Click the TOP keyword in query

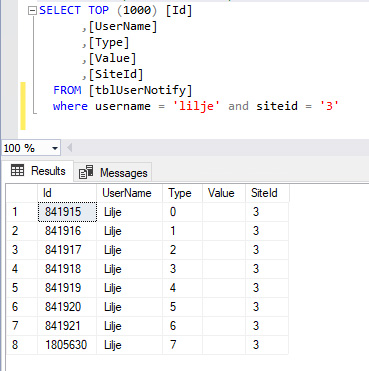[x=99, y=10]
